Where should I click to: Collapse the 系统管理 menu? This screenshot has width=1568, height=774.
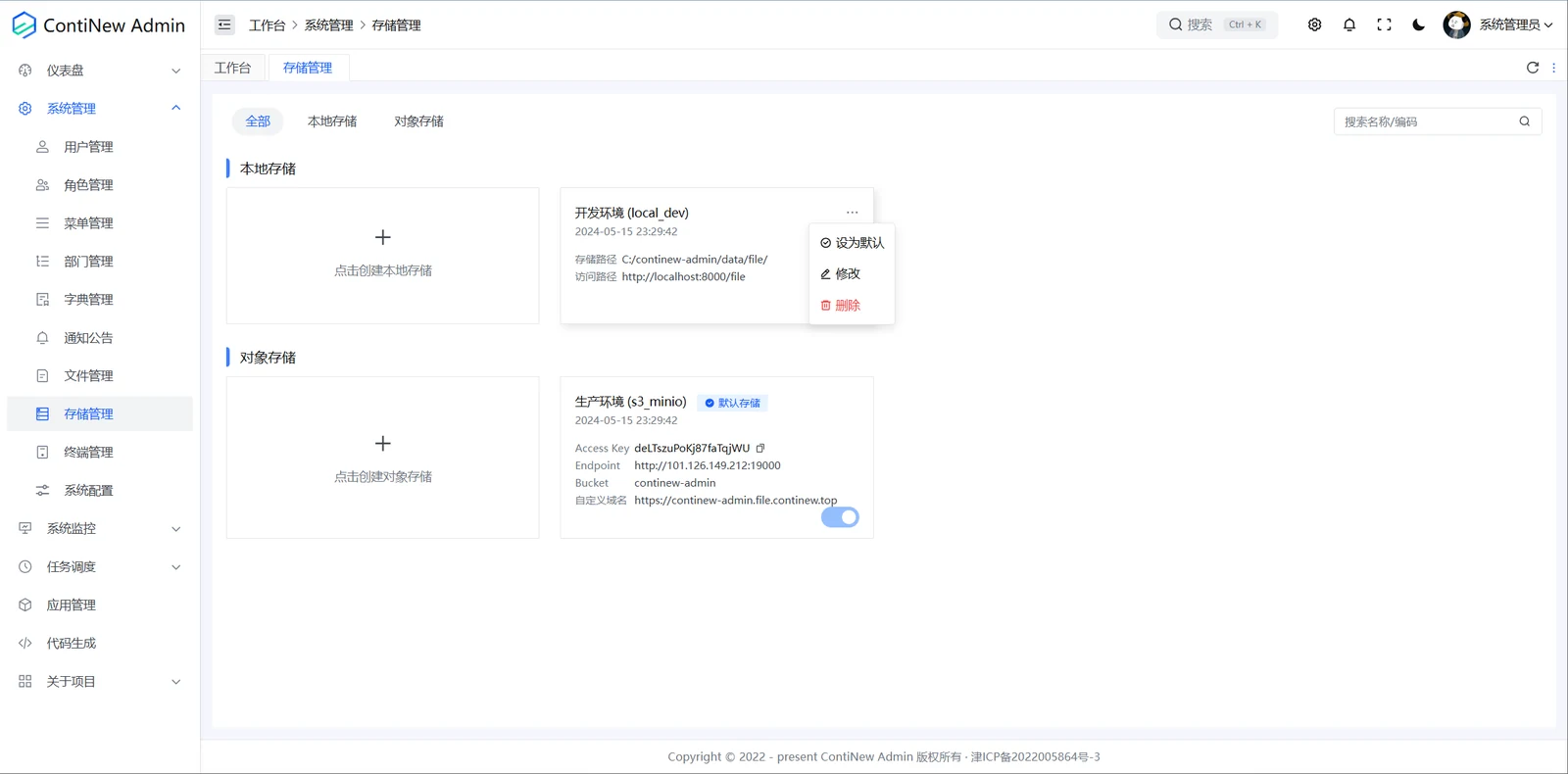click(x=100, y=109)
